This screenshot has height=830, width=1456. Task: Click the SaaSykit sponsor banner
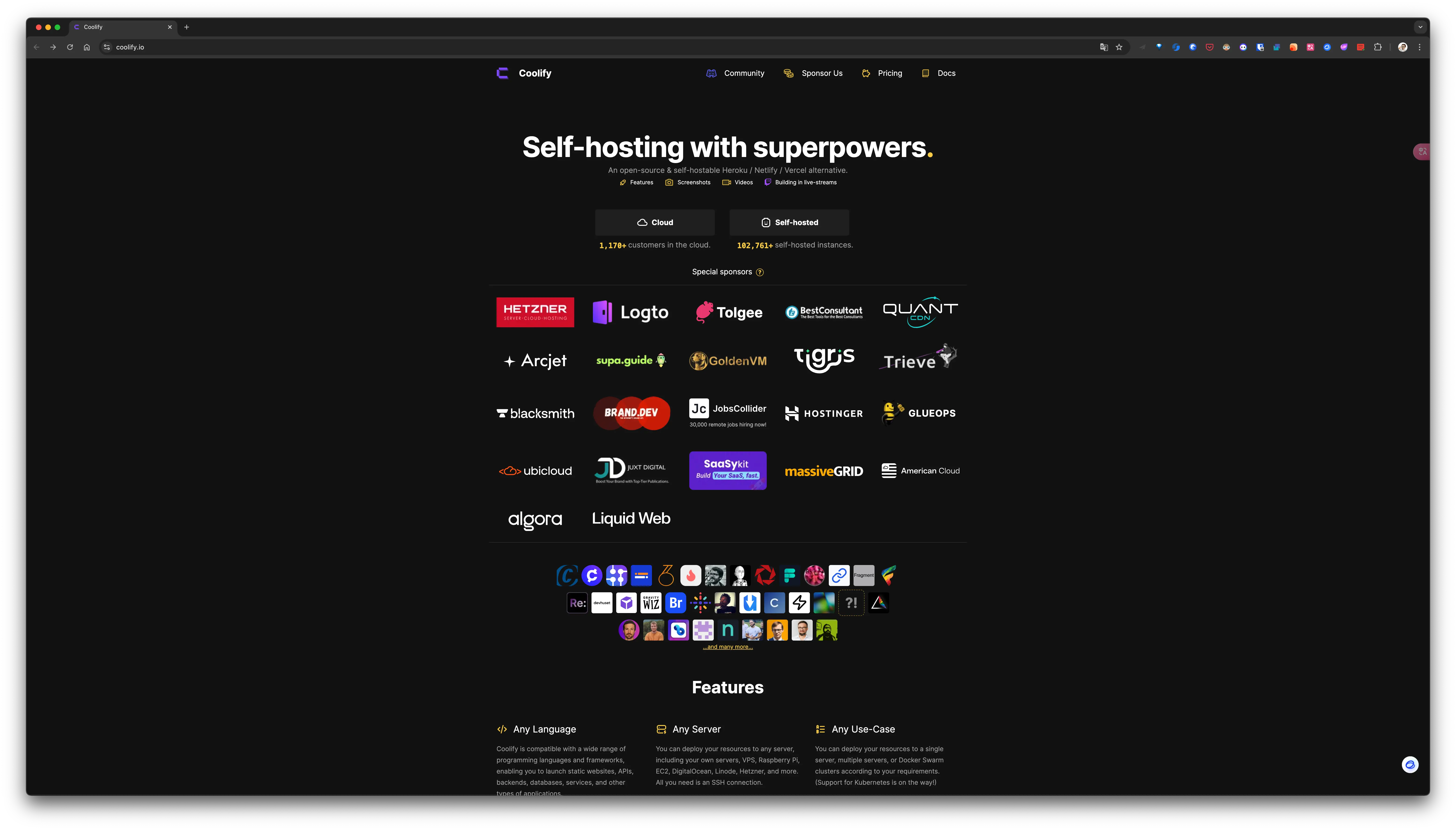point(728,470)
